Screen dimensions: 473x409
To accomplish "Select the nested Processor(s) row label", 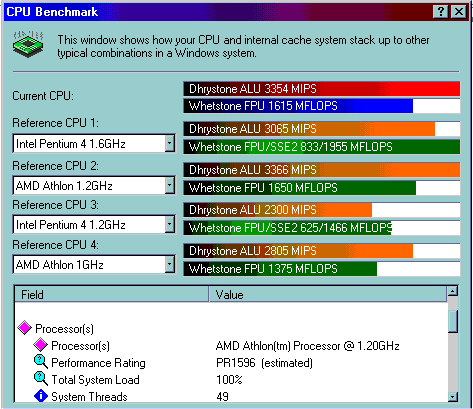I will [80, 346].
